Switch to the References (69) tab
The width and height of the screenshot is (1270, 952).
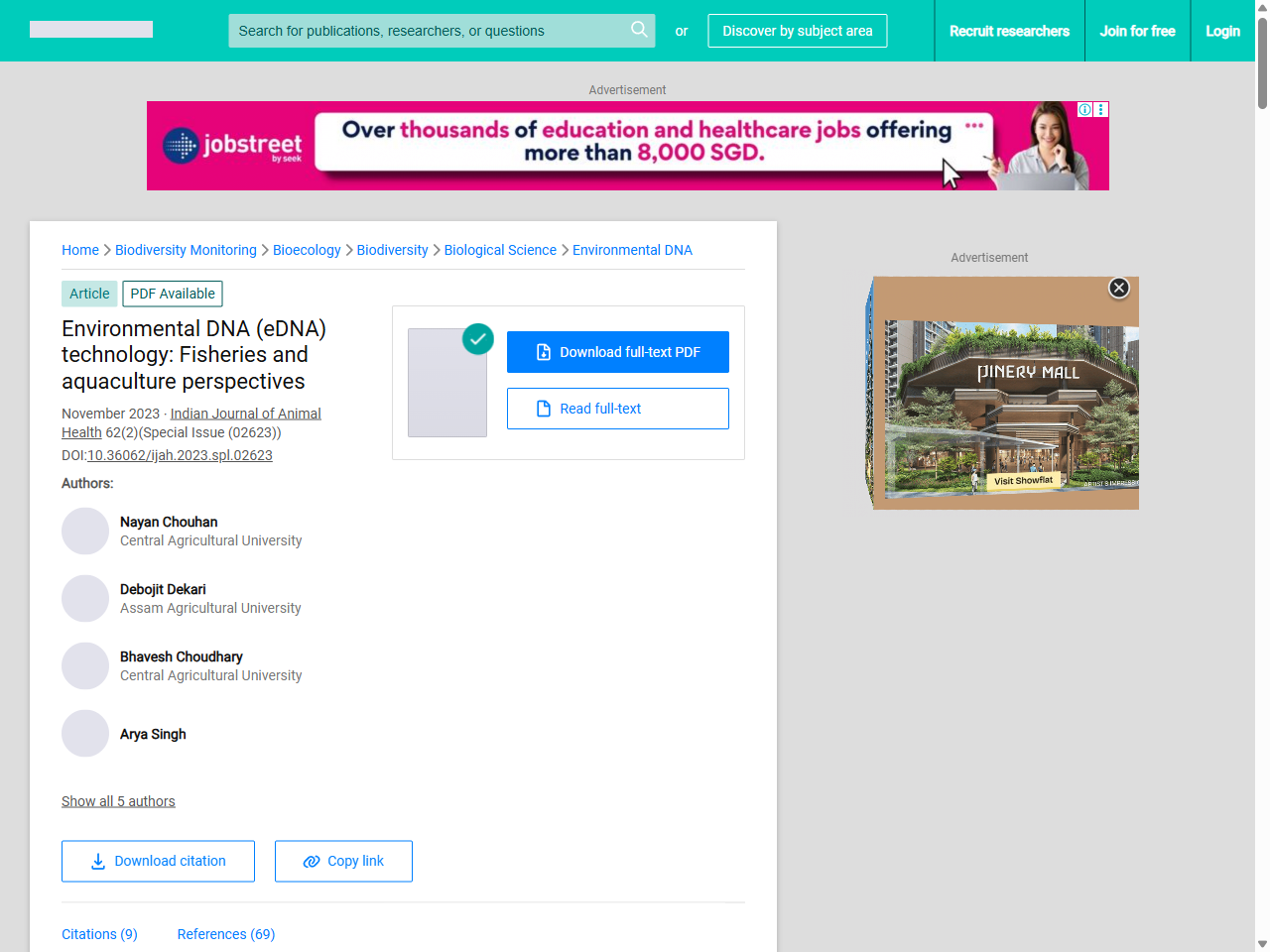[226, 934]
